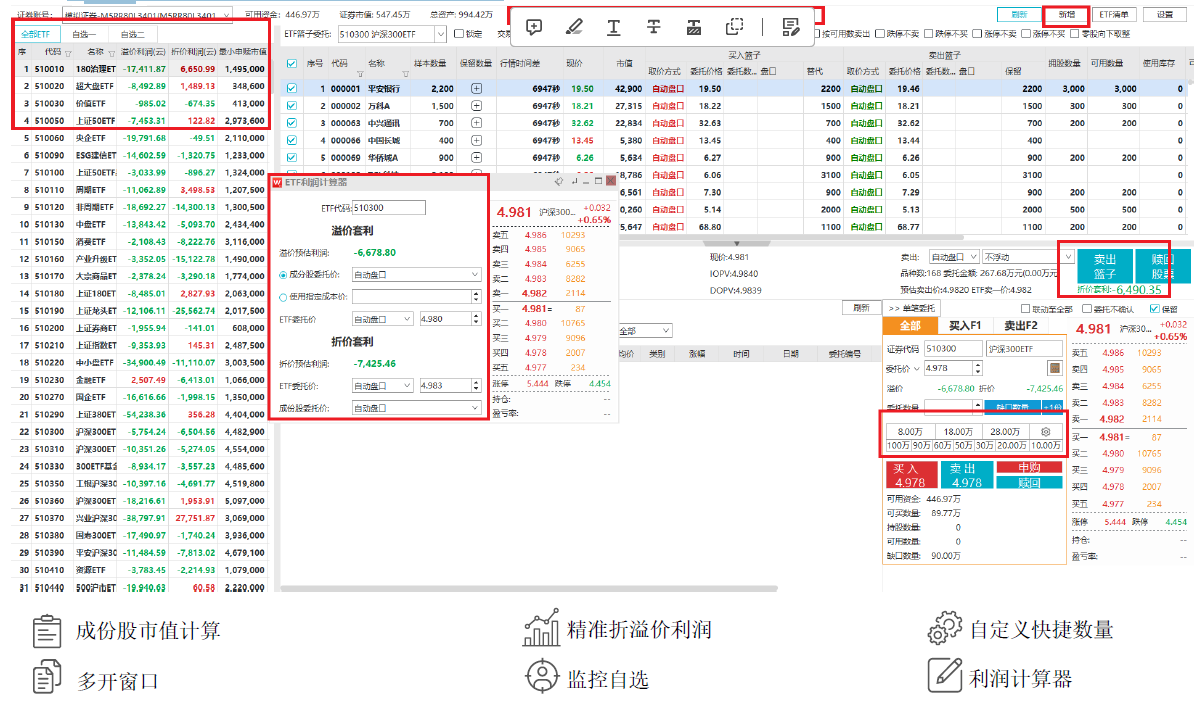Click filter icon on 代码 header in ETF list
1194x728 pixels.
click(69, 53)
